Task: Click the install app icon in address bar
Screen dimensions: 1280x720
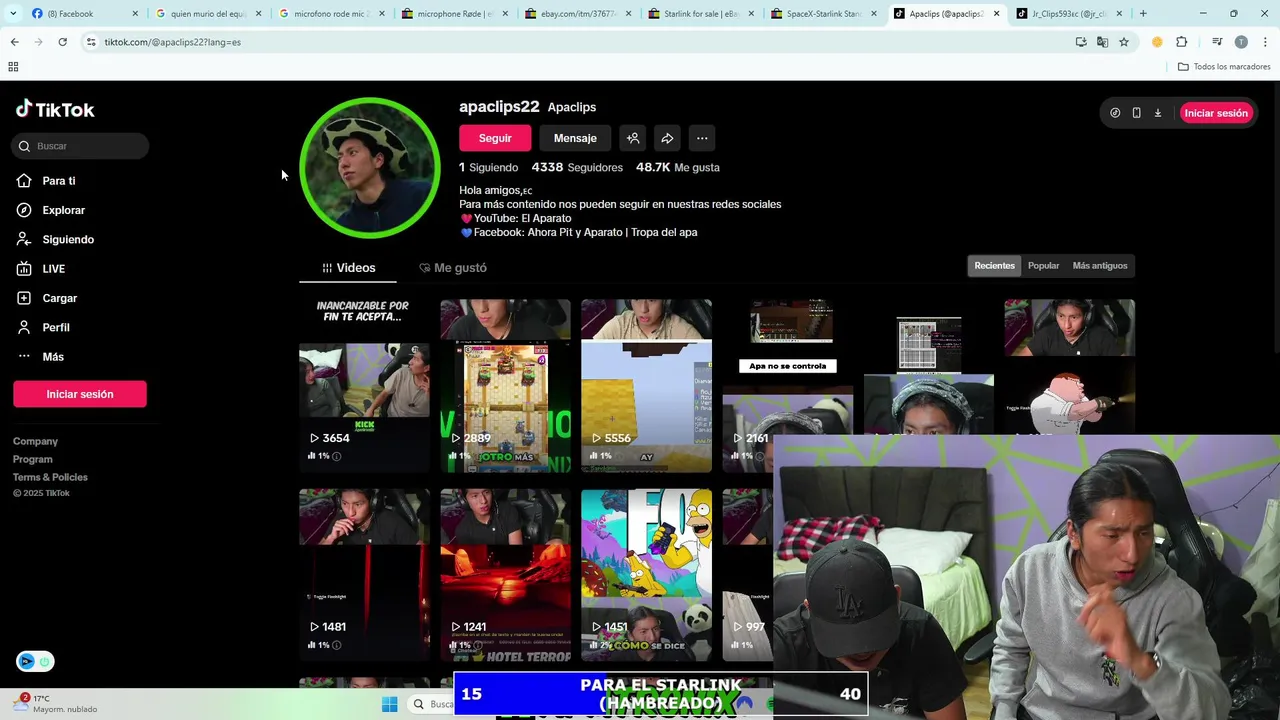Action: tap(1081, 42)
